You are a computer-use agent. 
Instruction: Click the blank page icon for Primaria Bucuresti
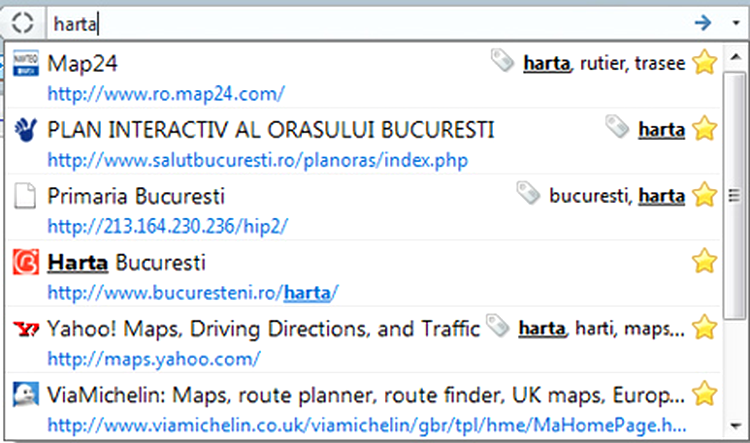(x=25, y=196)
